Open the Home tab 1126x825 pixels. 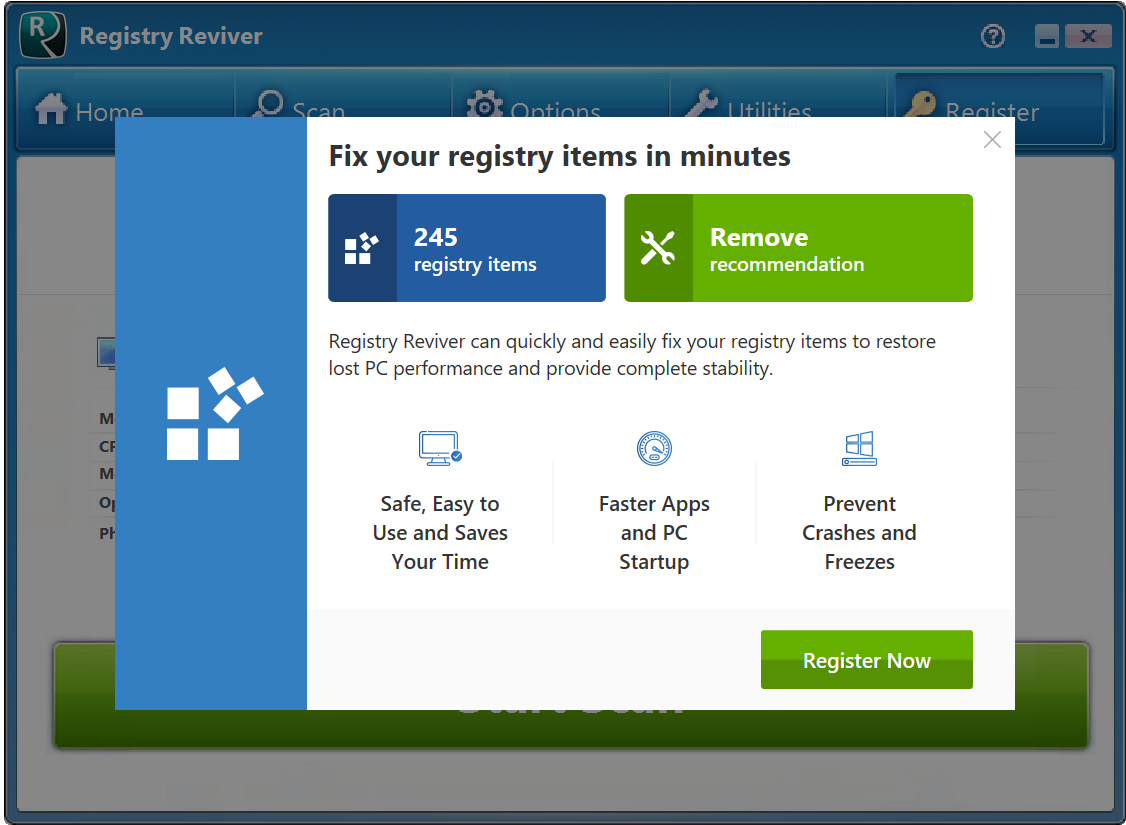tap(126, 108)
